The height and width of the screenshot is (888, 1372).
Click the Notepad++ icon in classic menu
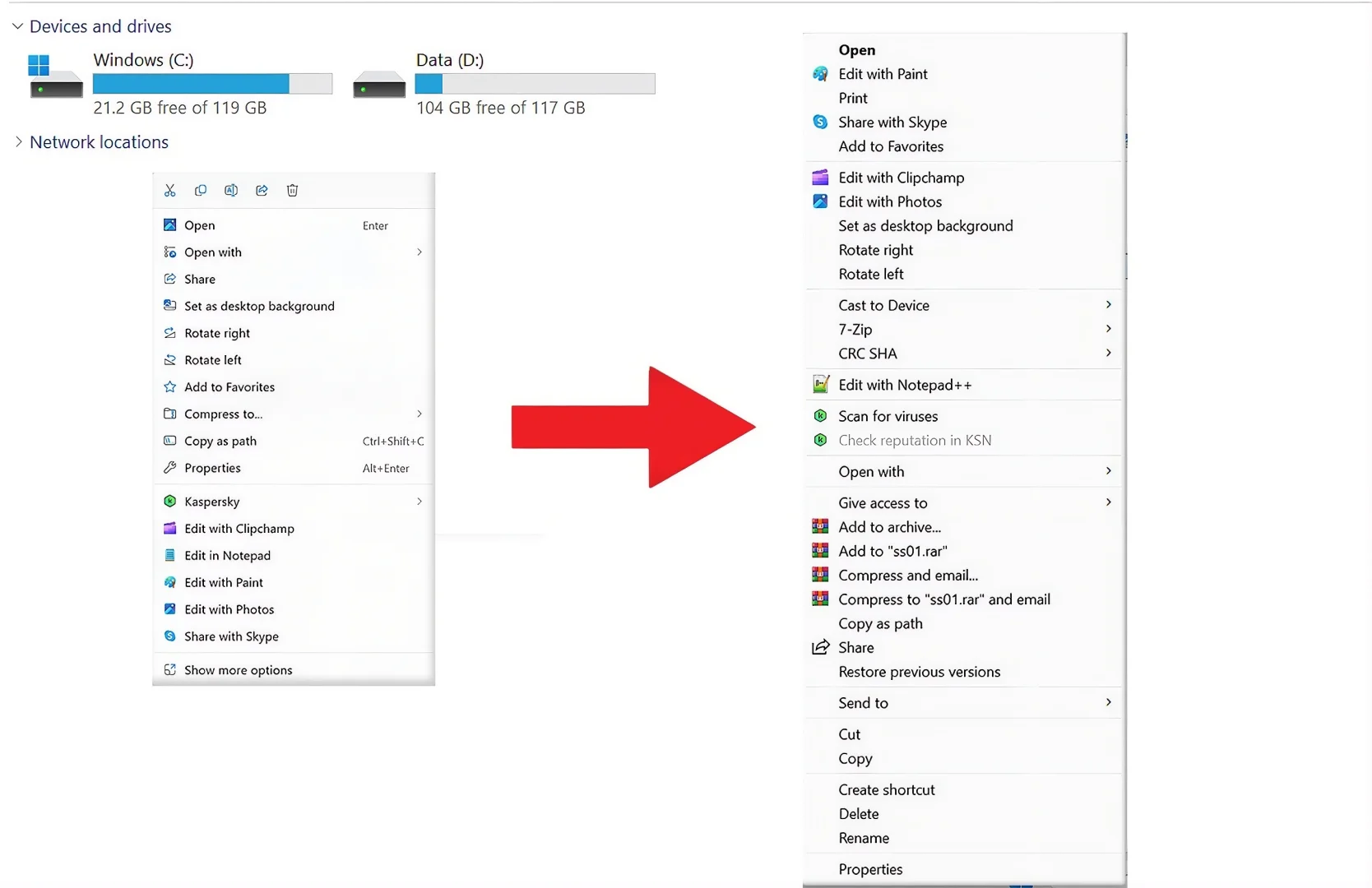tap(820, 384)
